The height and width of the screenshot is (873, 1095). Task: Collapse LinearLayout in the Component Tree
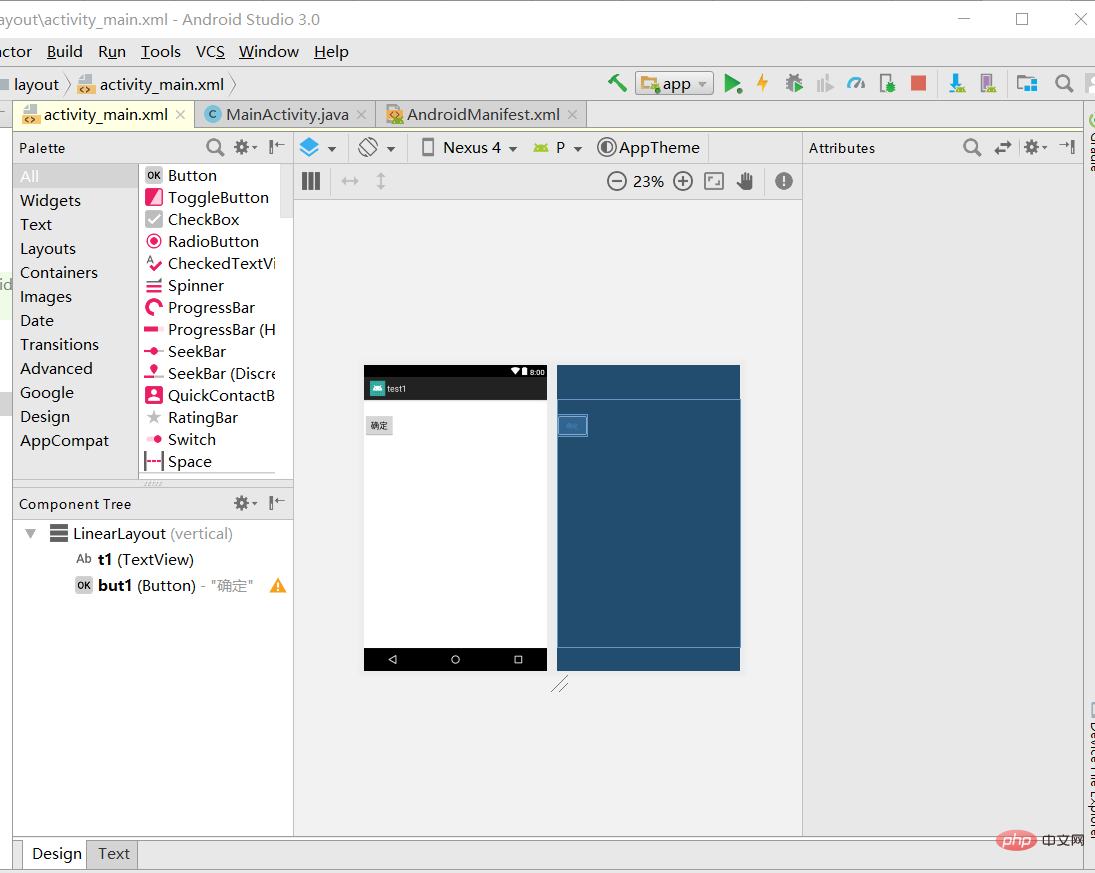point(30,533)
